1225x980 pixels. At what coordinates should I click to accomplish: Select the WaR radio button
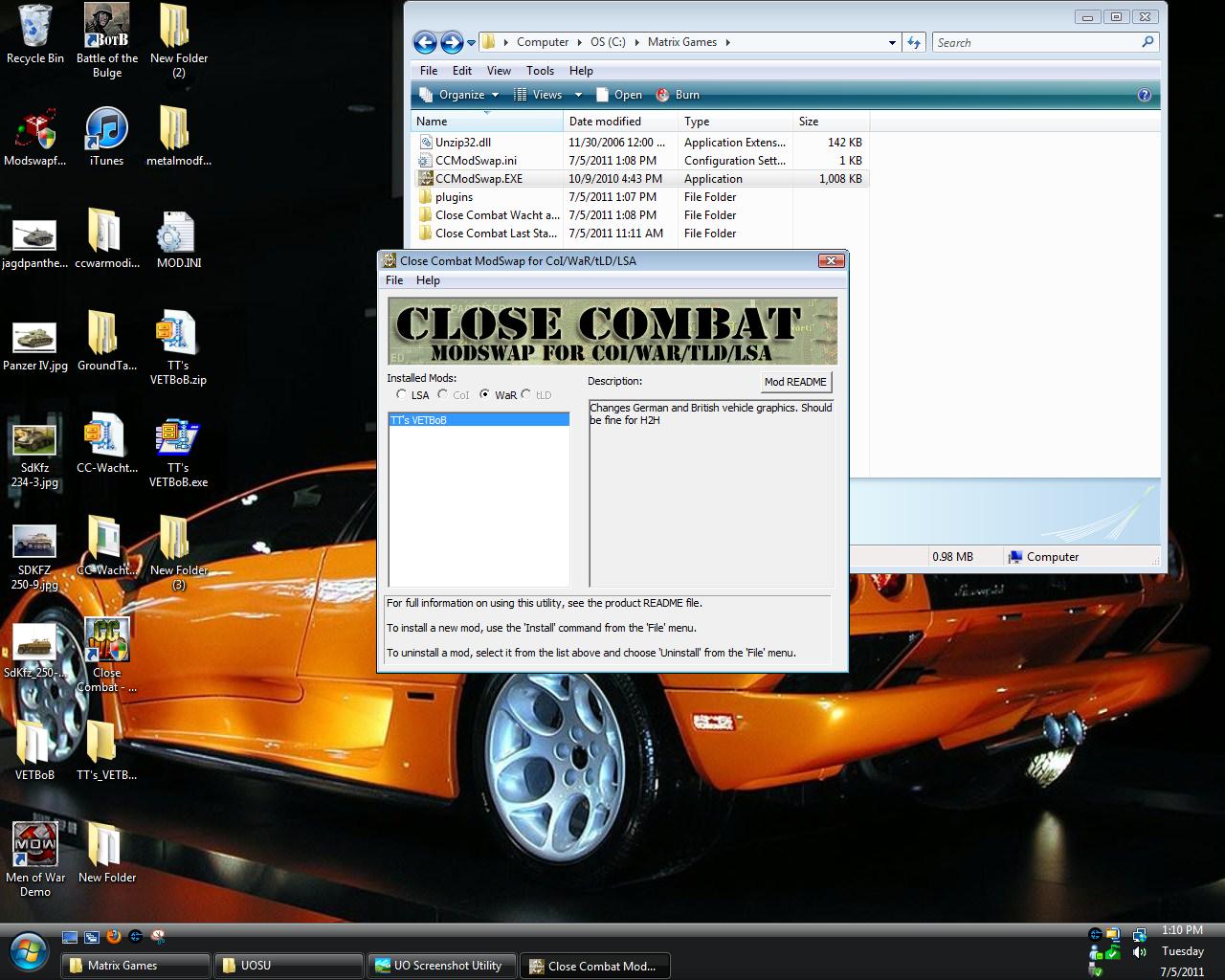tap(484, 394)
